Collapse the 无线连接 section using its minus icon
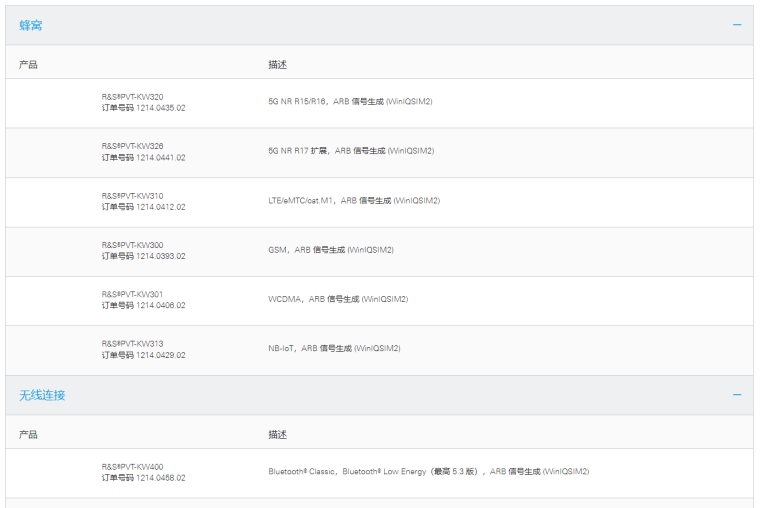 [x=737, y=395]
